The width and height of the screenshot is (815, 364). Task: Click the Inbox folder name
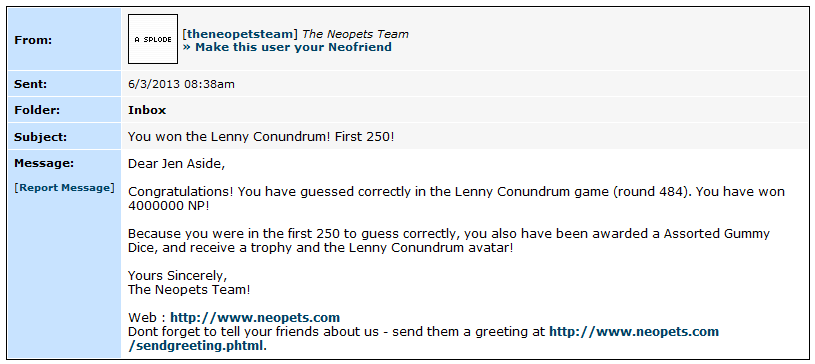pos(147,110)
